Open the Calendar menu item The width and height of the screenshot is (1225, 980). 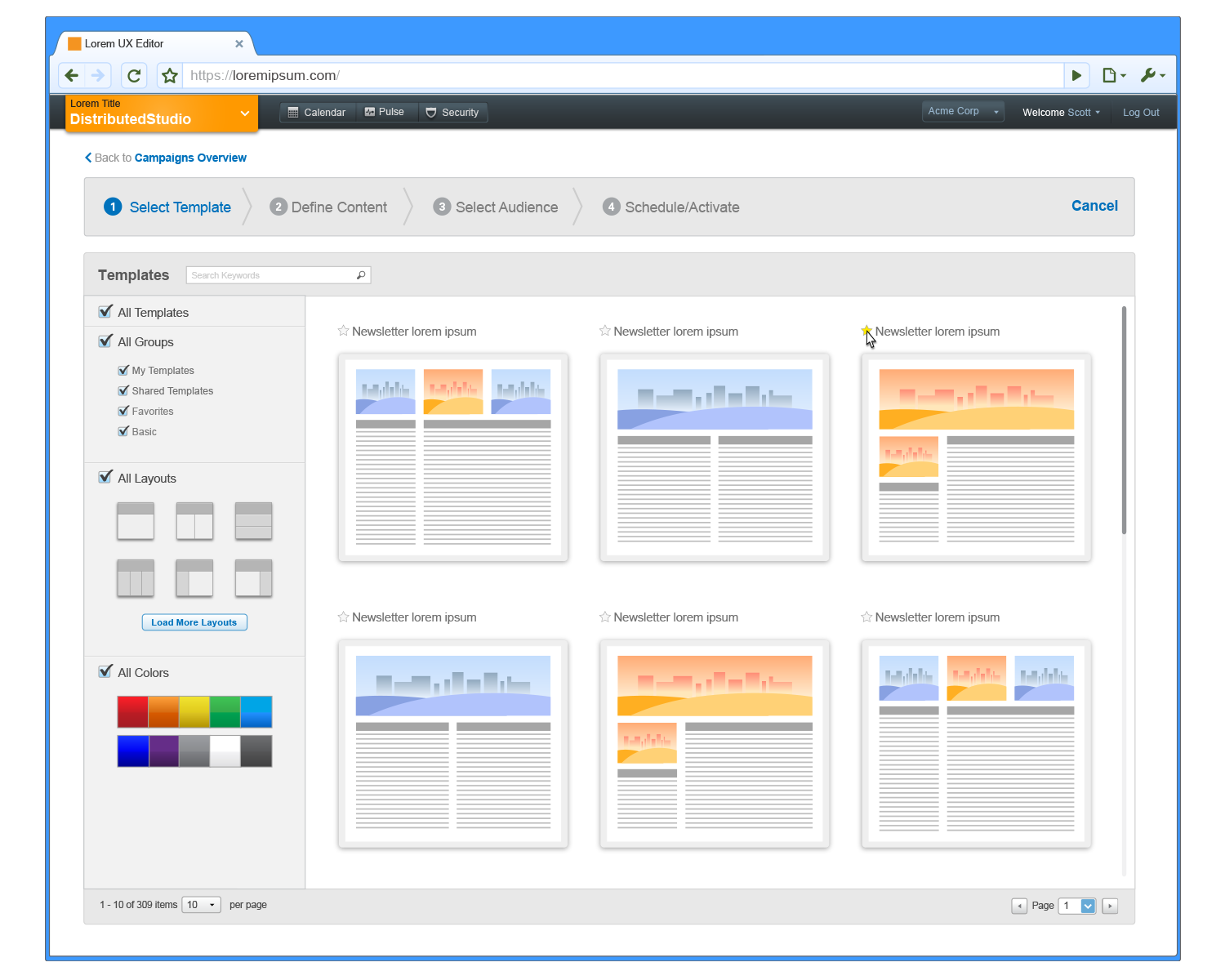318,113
